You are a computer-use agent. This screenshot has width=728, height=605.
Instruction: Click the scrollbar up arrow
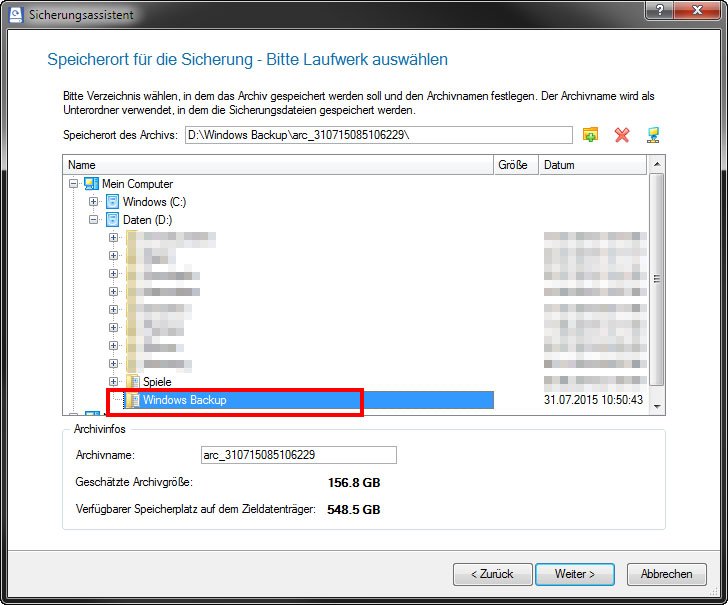pyautogui.click(x=656, y=164)
